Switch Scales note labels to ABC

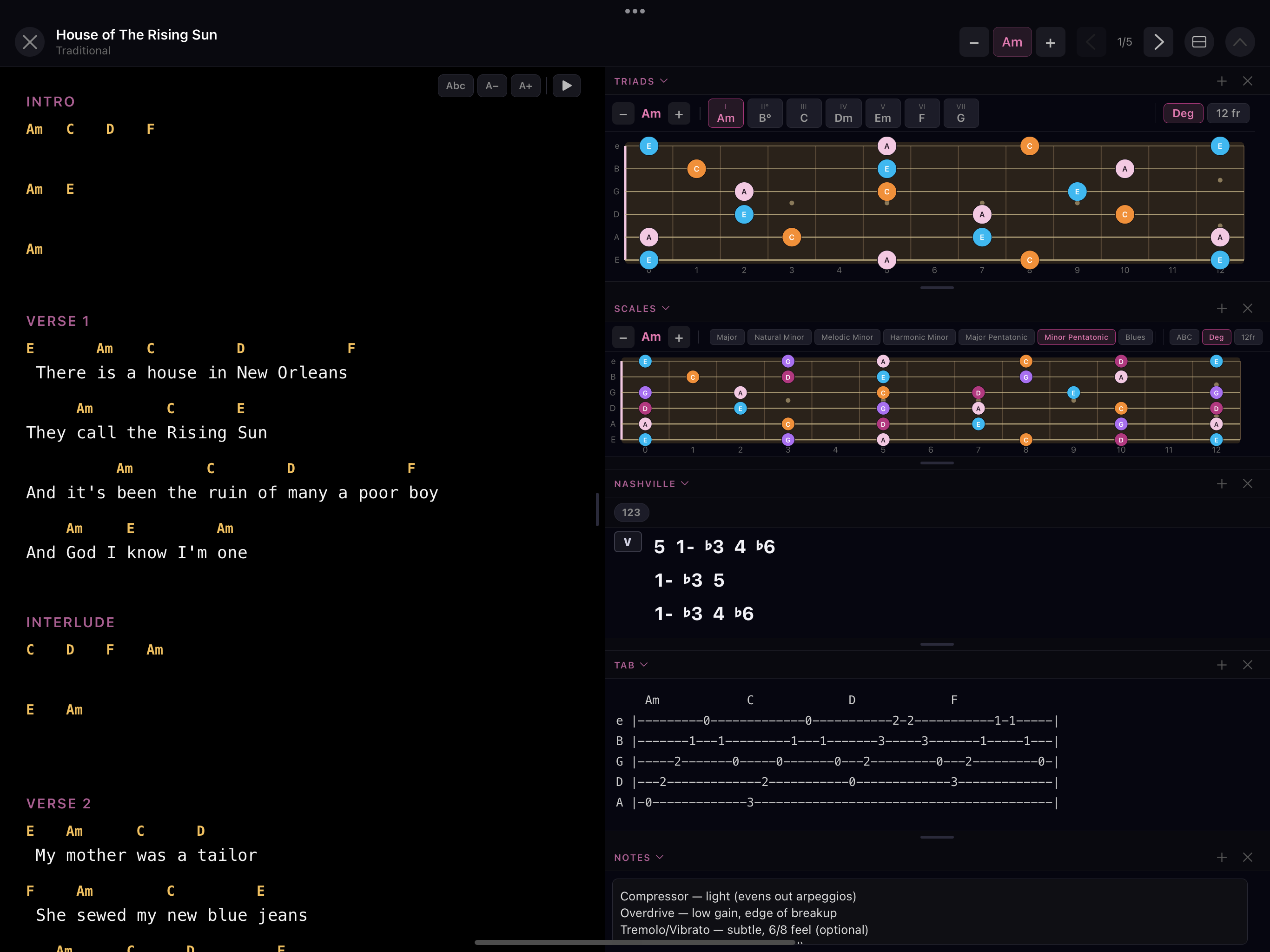coord(1184,337)
